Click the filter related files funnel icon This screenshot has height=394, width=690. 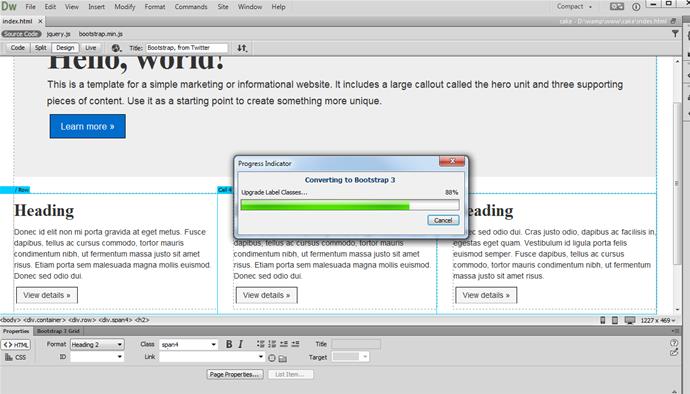[x=675, y=34]
